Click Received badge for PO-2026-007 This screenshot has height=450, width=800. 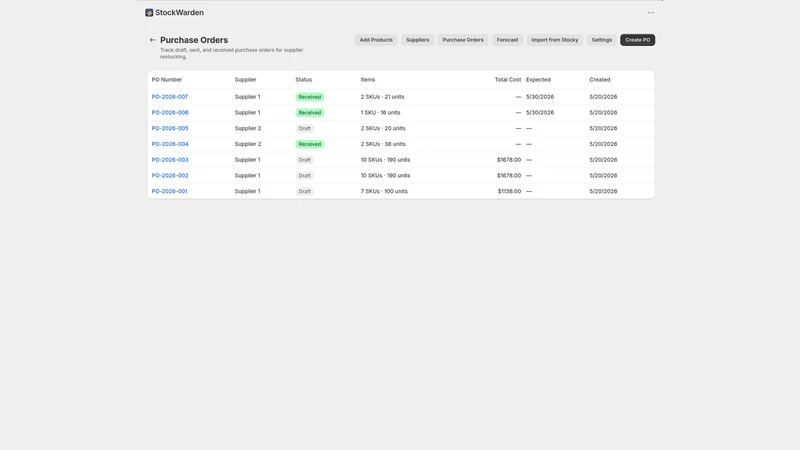tap(310, 97)
